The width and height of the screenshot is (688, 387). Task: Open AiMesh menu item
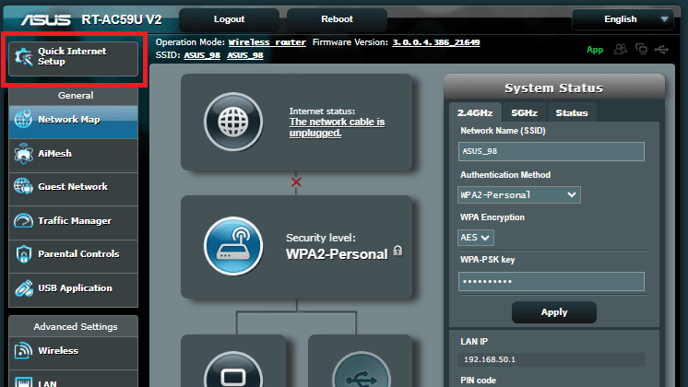(73, 155)
